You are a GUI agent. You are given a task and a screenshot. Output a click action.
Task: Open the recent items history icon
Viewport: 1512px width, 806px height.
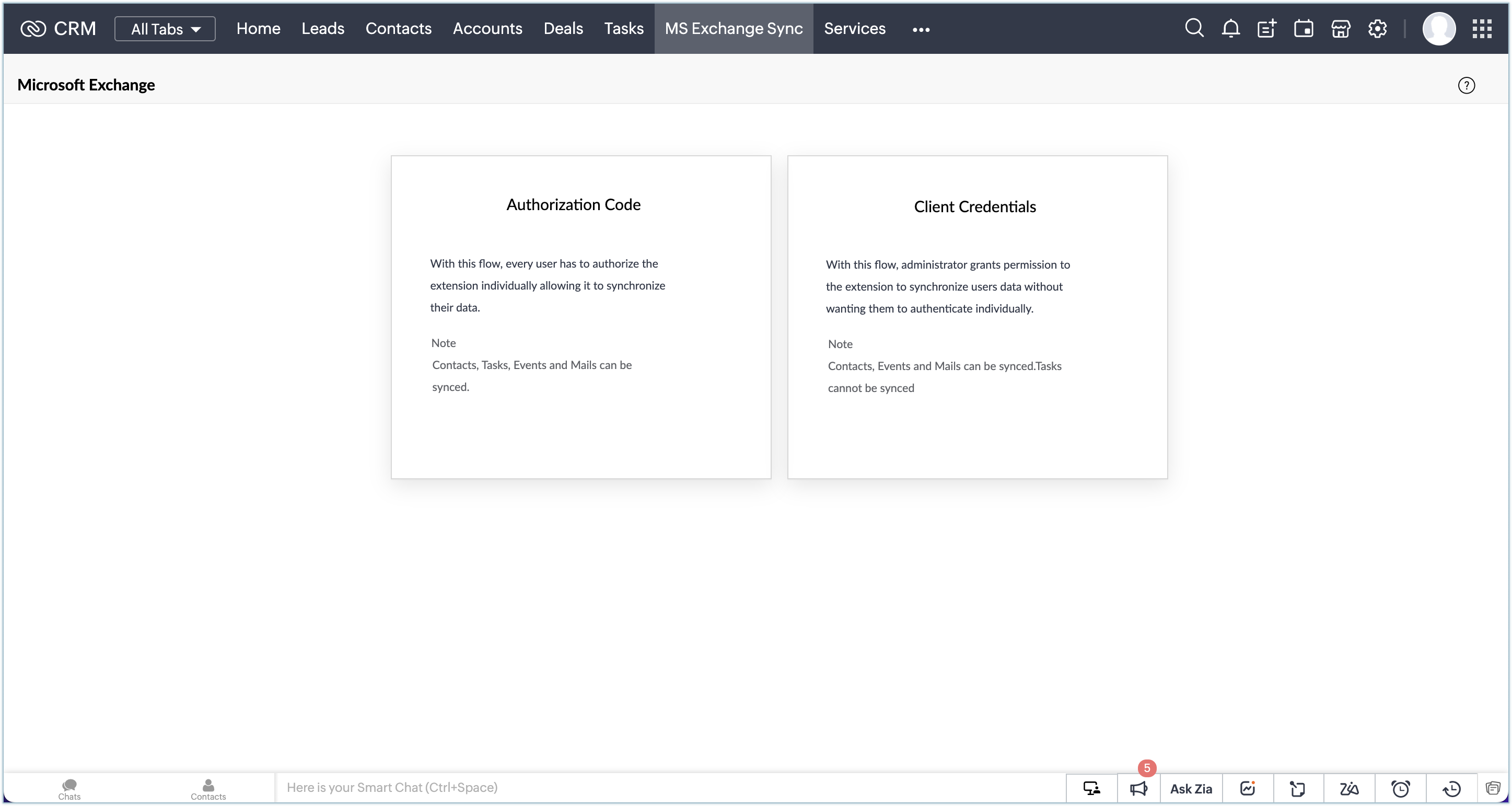tap(1451, 788)
